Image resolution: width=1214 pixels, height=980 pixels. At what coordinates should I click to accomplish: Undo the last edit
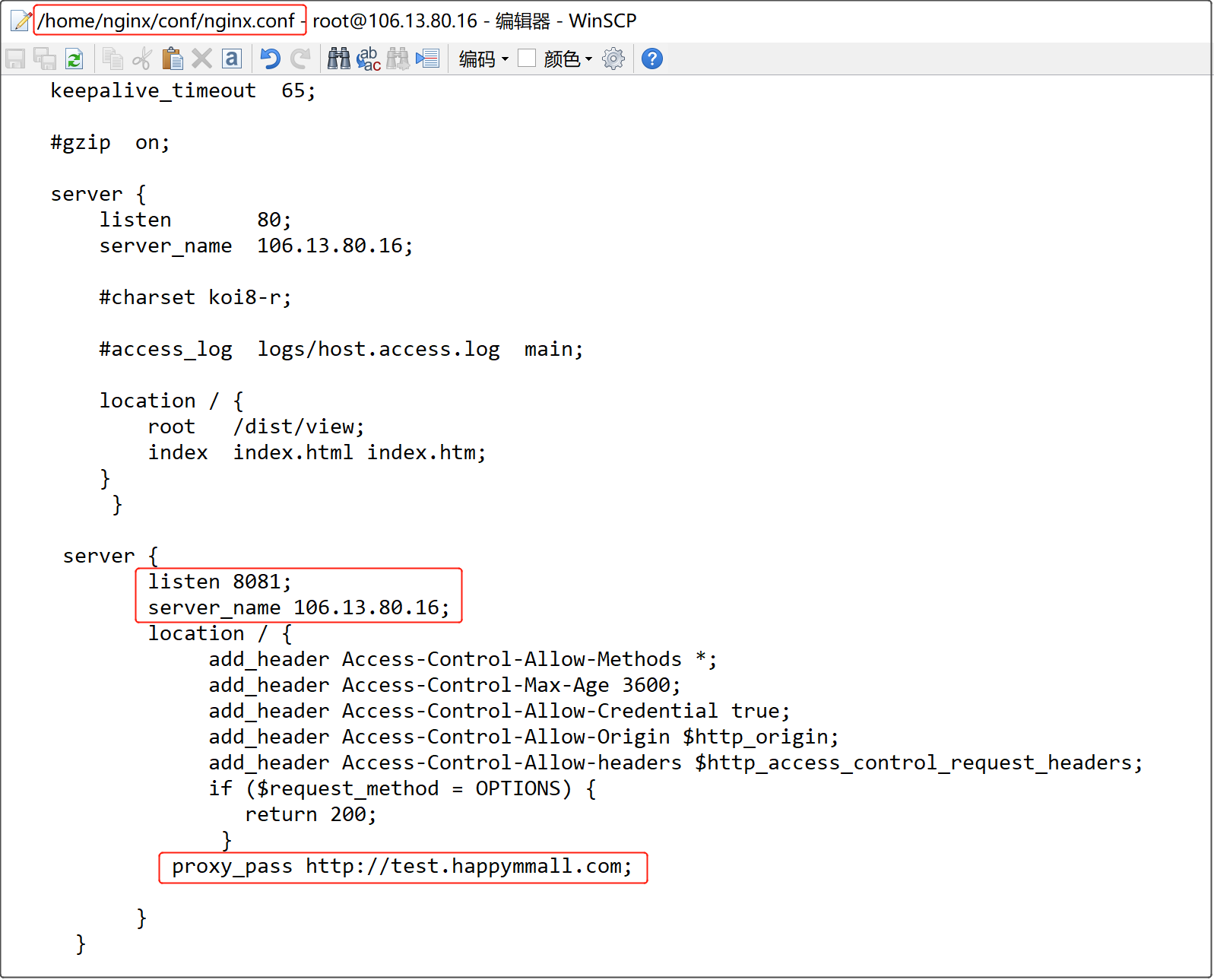tap(270, 59)
